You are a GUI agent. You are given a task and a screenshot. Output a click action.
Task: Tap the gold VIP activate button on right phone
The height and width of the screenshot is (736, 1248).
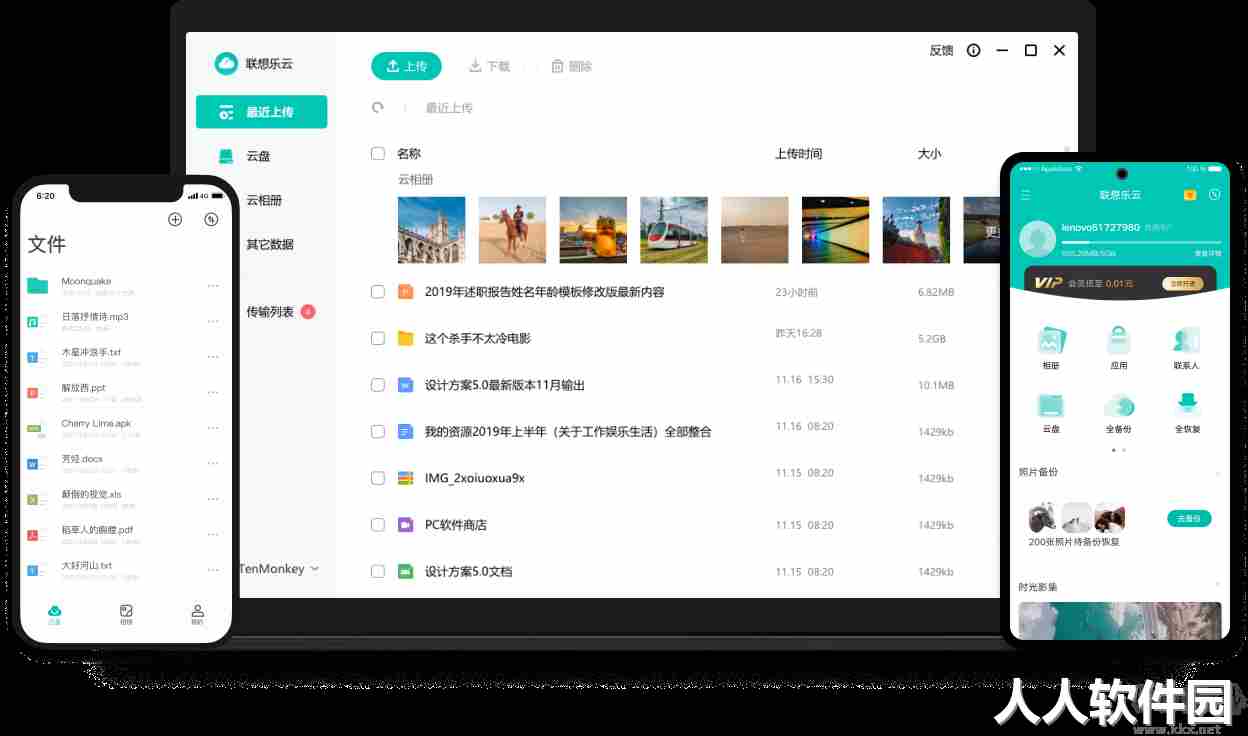[1182, 283]
